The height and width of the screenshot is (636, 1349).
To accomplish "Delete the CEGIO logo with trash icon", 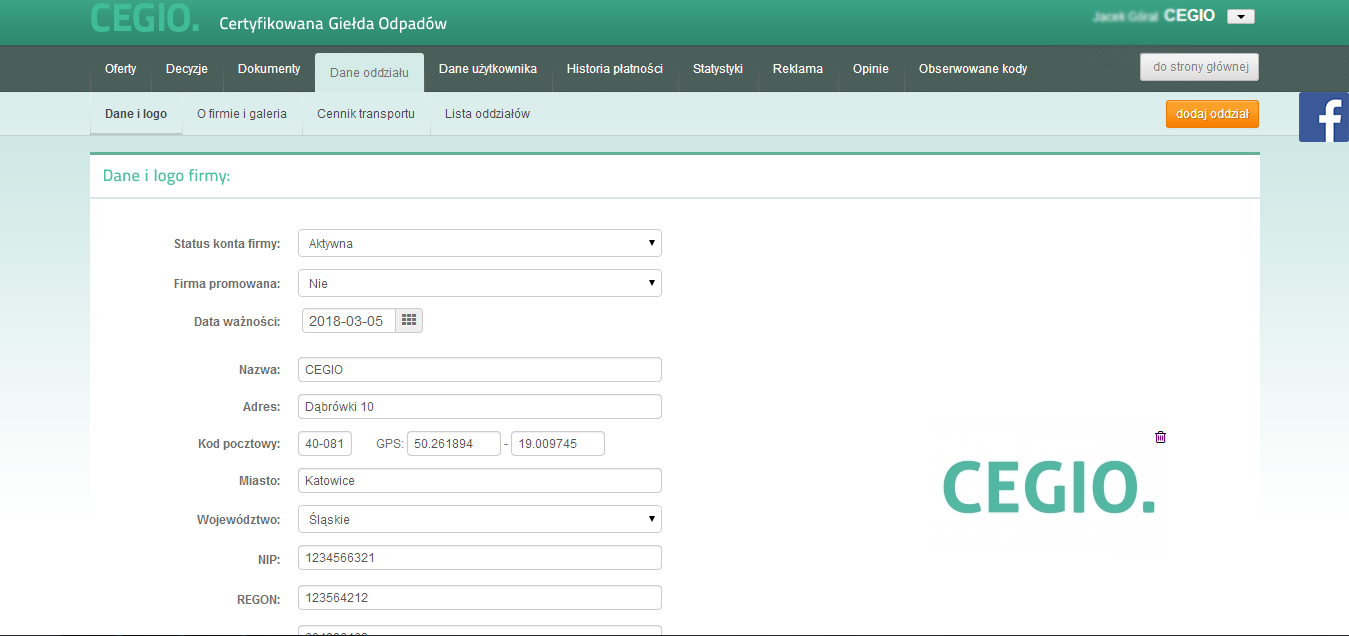I will (1160, 437).
